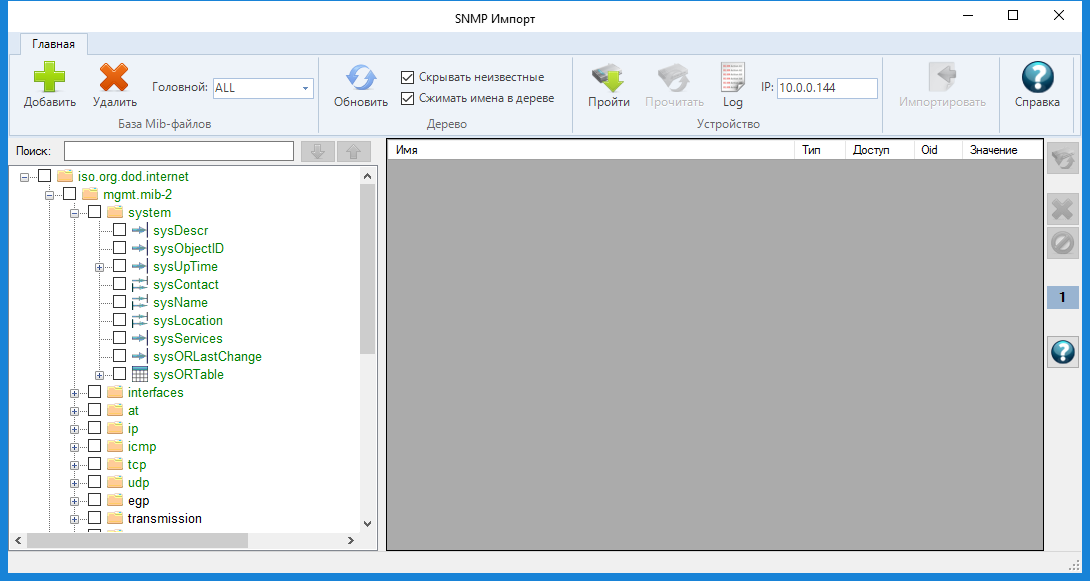Check the iso.org.dod.internet checkbox
1090x581 pixels.
click(x=44, y=176)
